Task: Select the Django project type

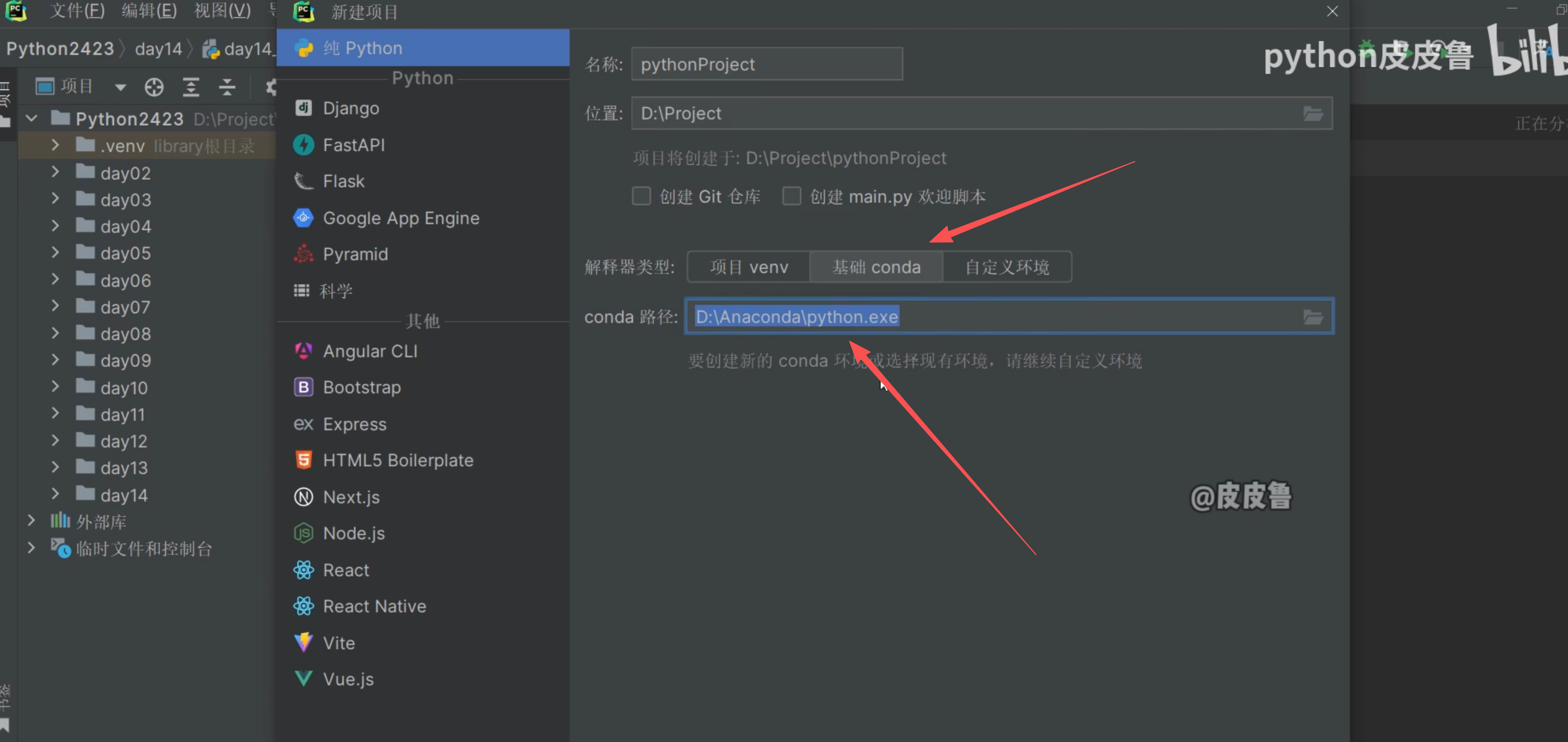Action: point(351,108)
